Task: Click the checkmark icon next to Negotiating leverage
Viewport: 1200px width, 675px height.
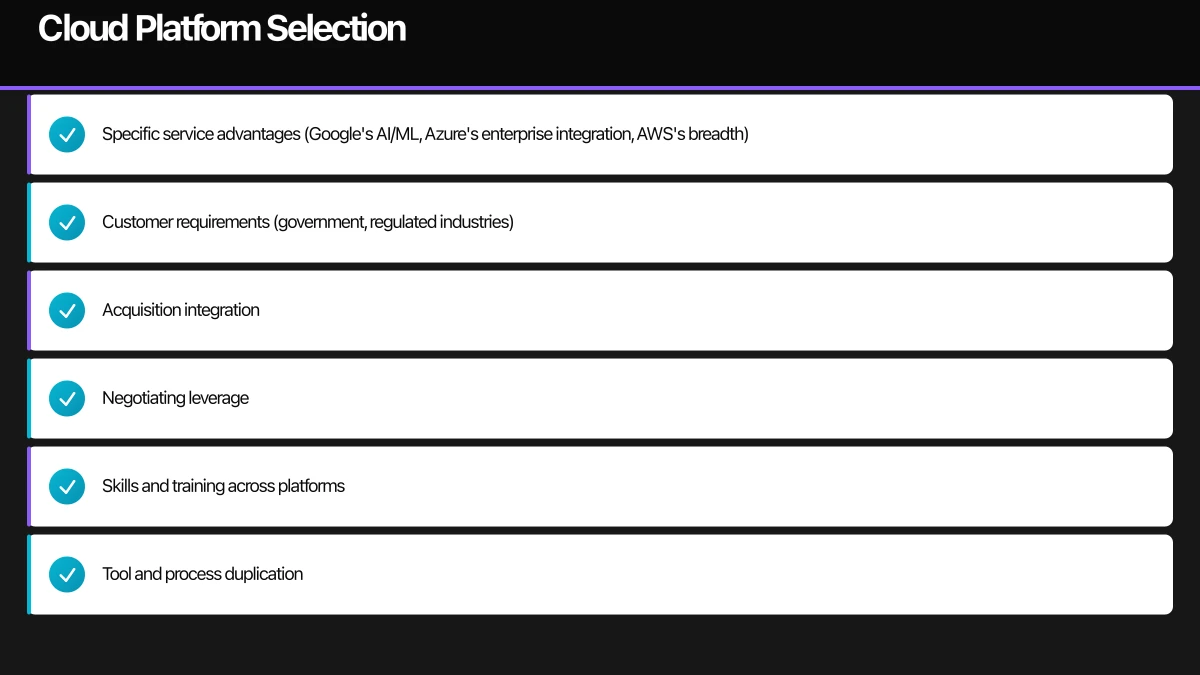Action: coord(67,398)
